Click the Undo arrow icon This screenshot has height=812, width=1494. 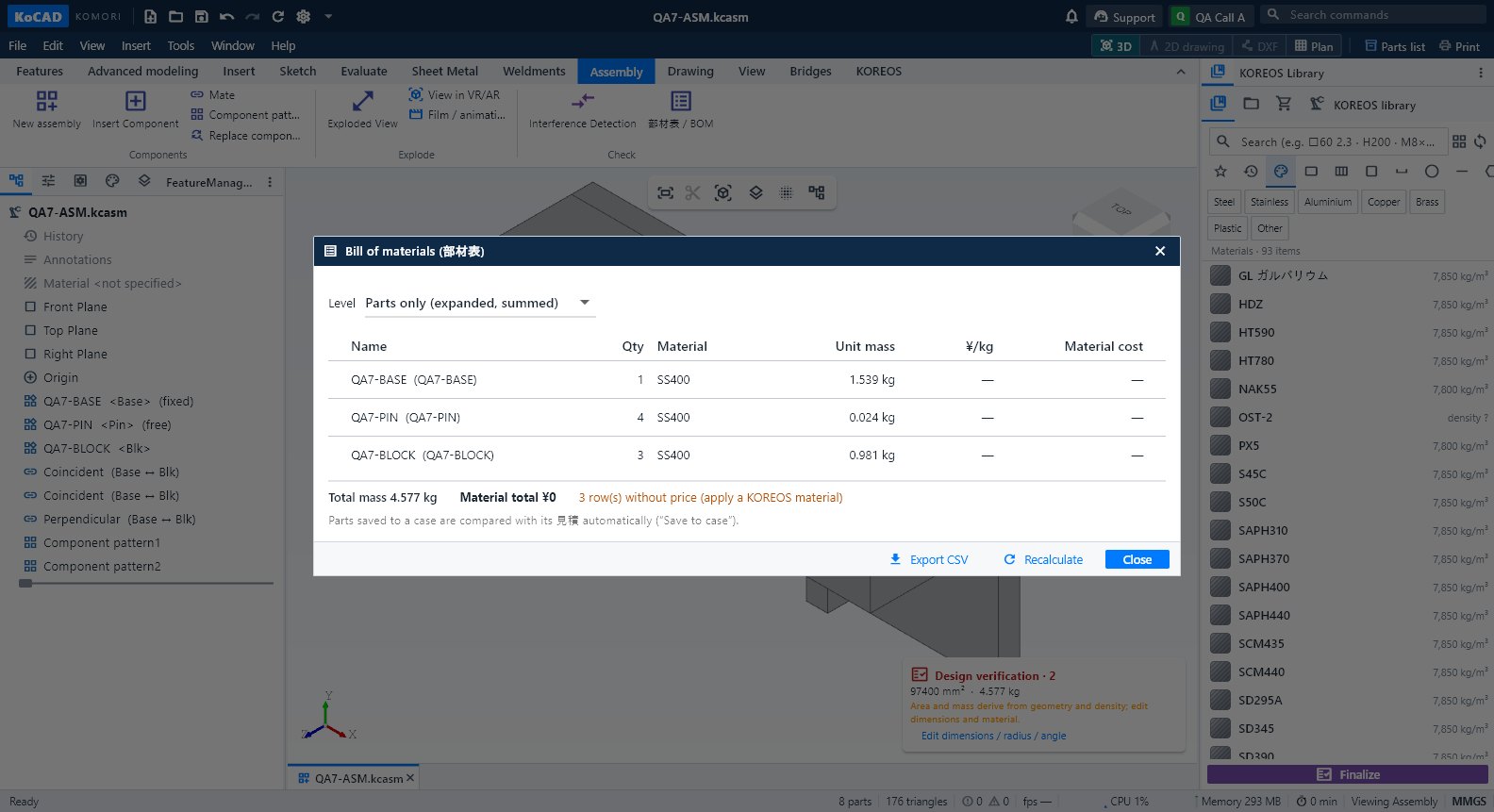click(226, 16)
